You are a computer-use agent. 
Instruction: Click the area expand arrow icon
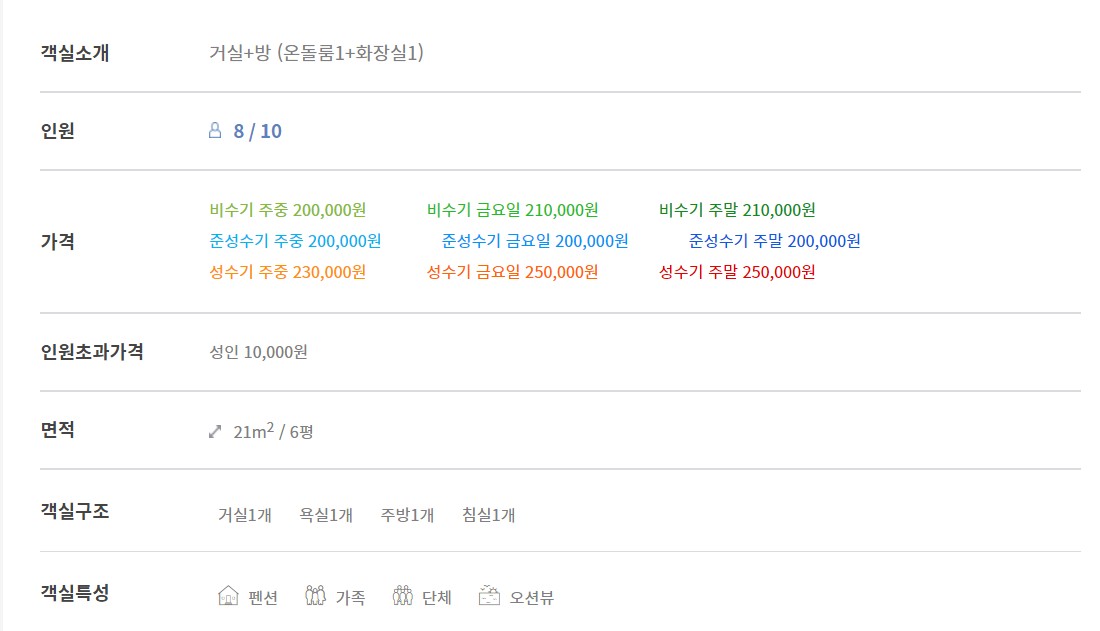click(215, 432)
